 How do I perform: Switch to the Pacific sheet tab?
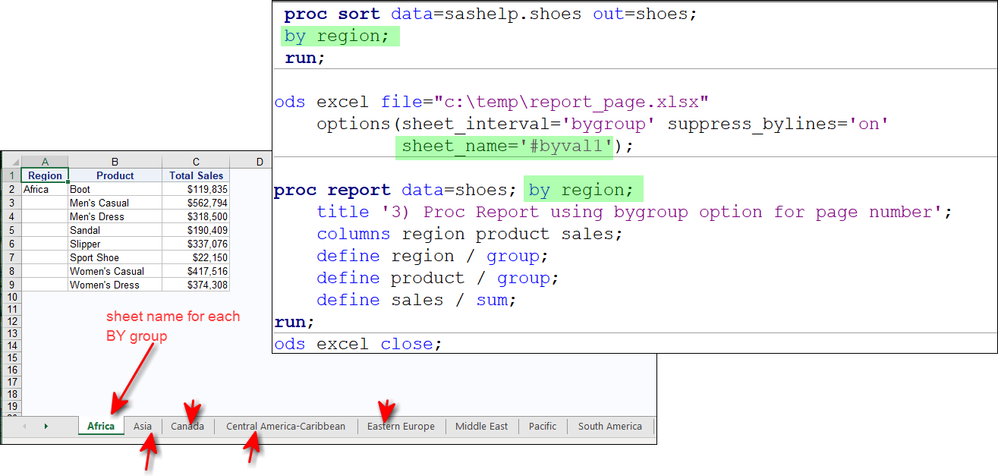pyautogui.click(x=543, y=426)
